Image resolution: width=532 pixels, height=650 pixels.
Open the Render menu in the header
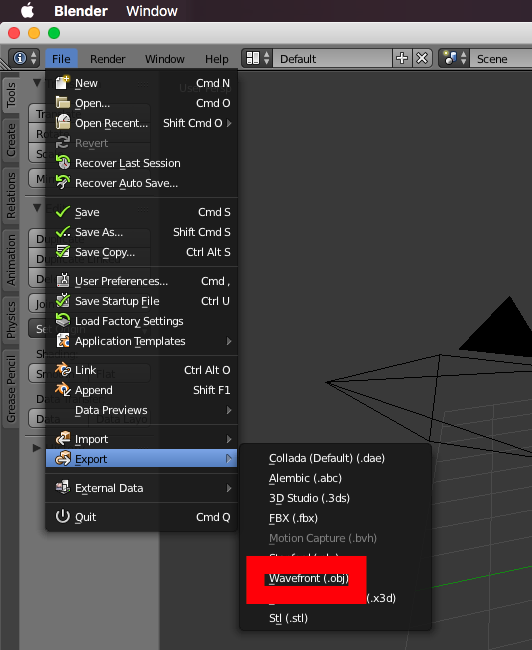107,59
